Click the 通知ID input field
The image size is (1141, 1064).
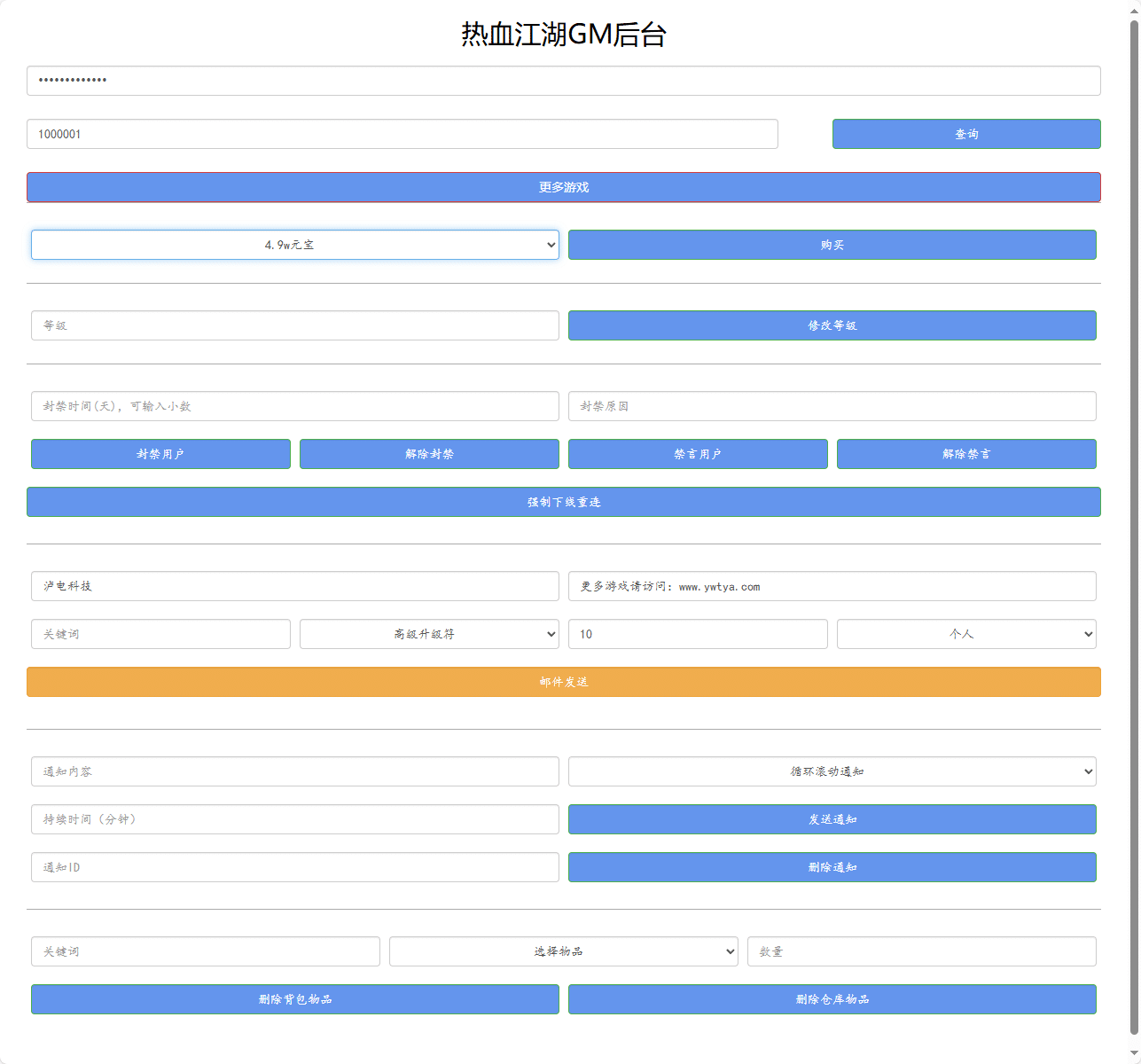(295, 867)
